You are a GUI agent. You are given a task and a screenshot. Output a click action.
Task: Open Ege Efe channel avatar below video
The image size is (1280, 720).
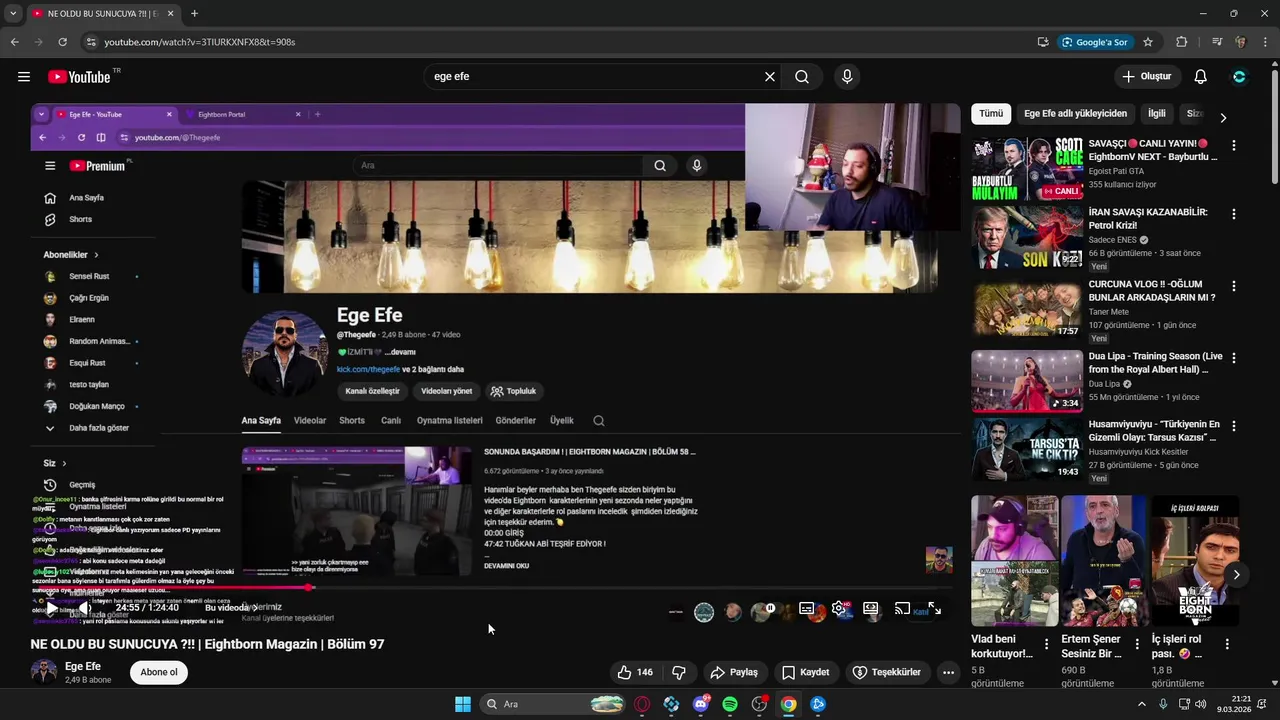(44, 672)
